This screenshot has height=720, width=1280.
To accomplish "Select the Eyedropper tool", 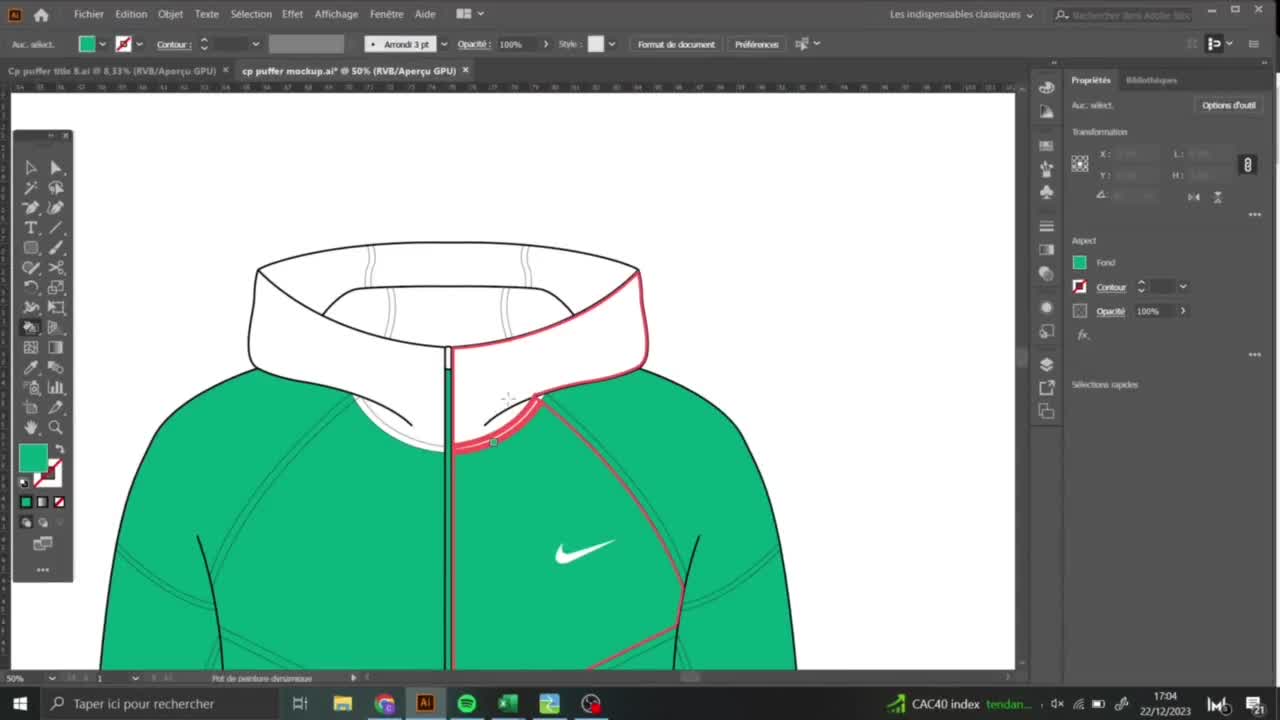I will click(x=31, y=368).
